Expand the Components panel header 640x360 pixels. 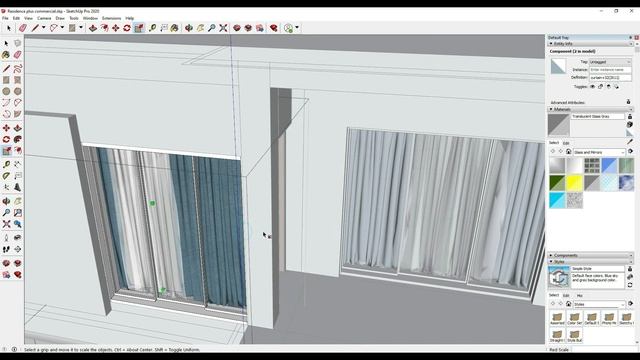[x=590, y=256]
